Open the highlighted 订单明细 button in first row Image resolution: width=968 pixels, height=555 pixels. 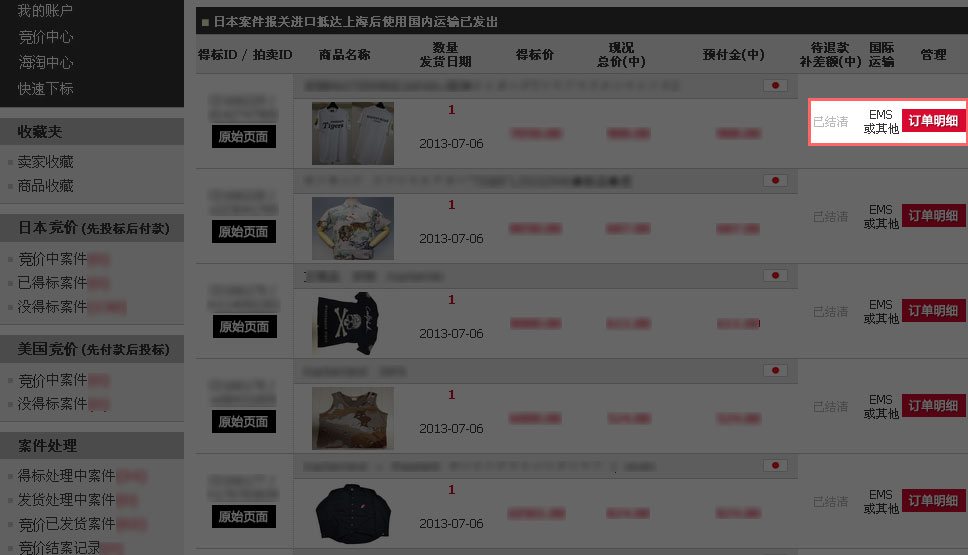[933, 121]
